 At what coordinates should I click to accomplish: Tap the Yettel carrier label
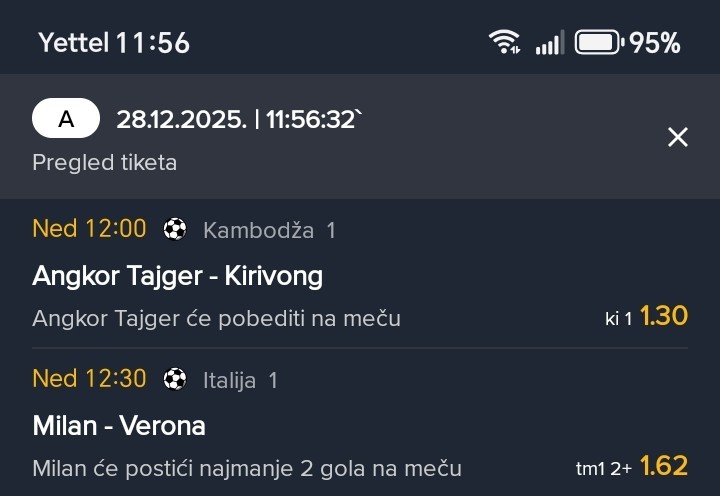(x=73, y=43)
